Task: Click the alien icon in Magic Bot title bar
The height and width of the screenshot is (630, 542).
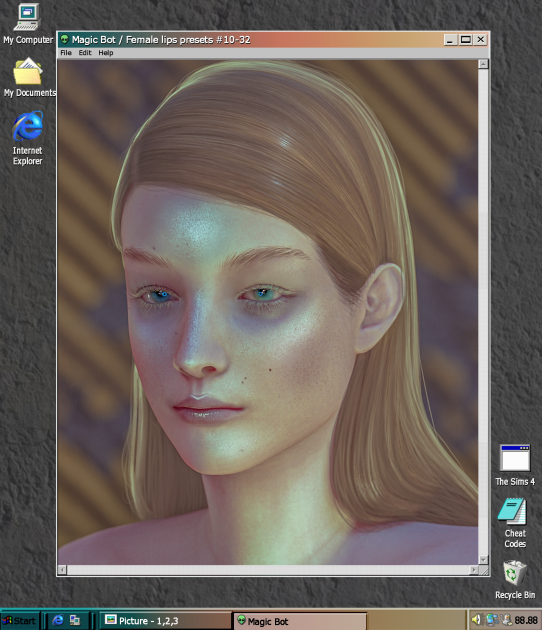Action: click(65, 39)
